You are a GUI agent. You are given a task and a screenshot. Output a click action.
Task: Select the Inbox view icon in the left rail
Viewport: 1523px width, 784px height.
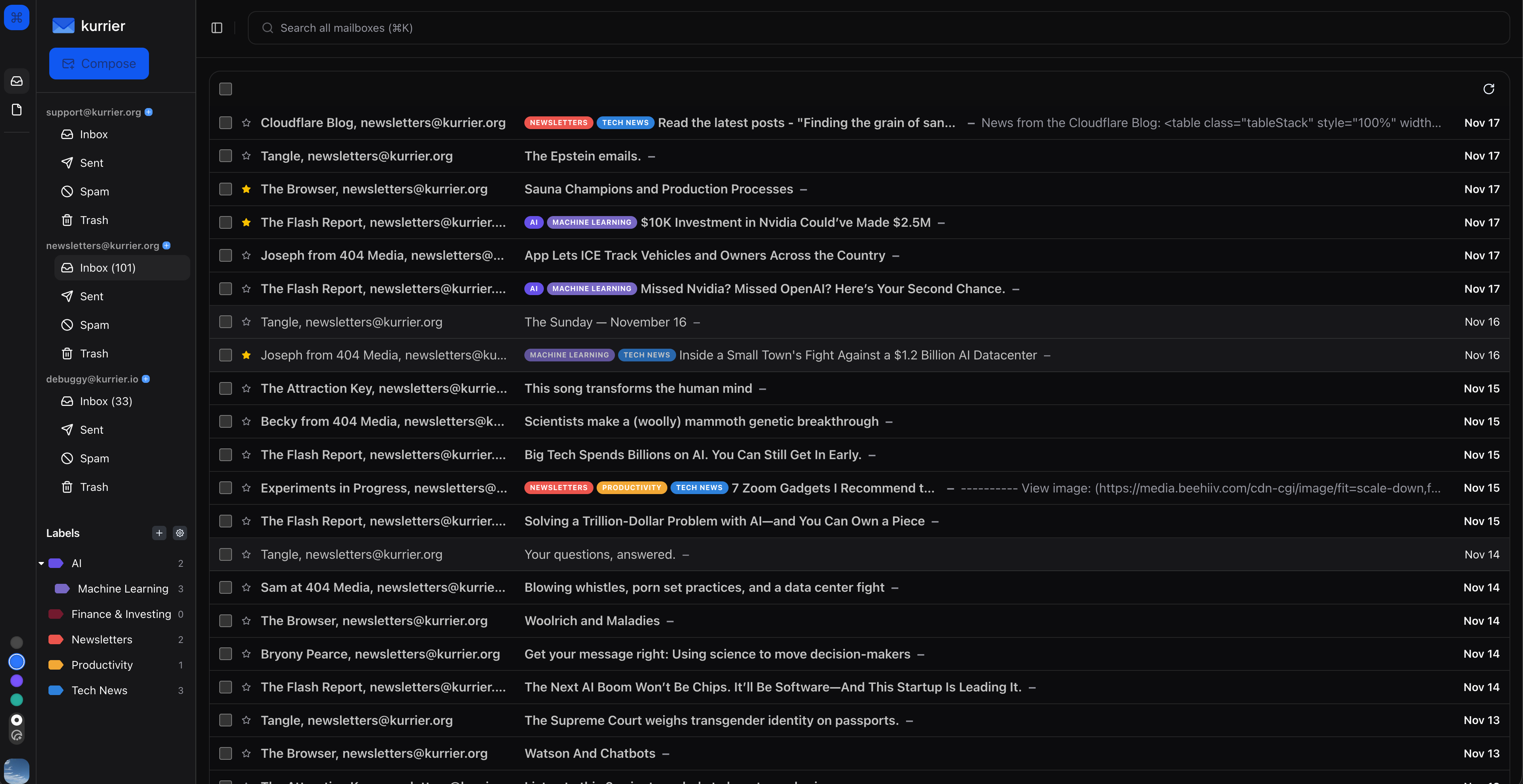[17, 81]
